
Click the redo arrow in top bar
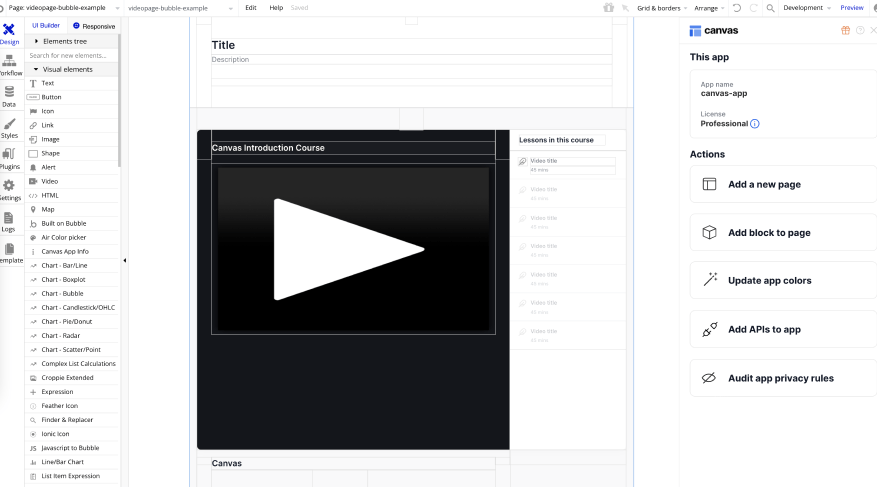point(753,8)
